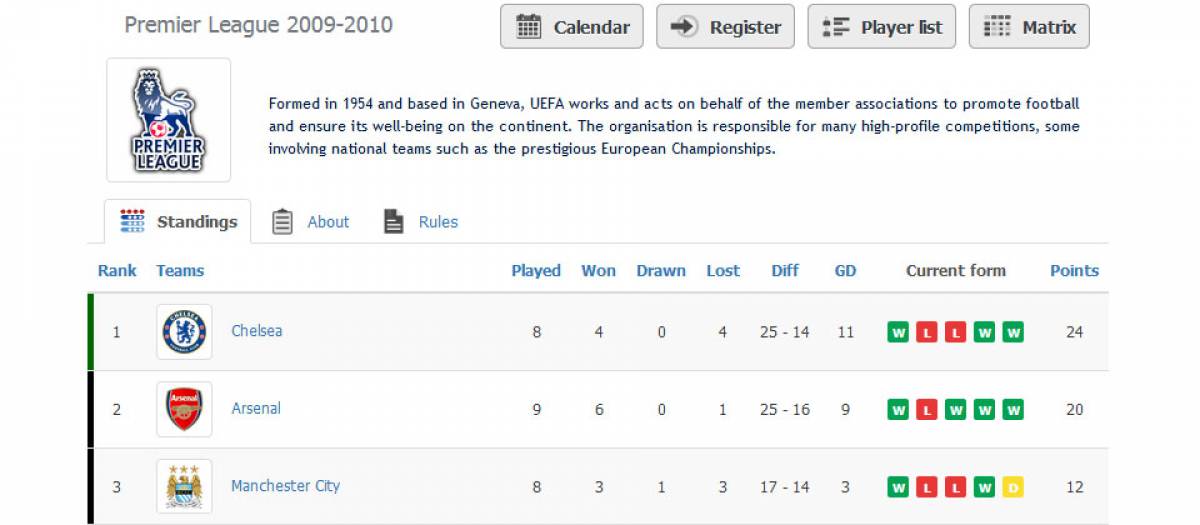Select the Standings tab
Image resolution: width=1200 pixels, height=525 pixels.
(x=178, y=222)
